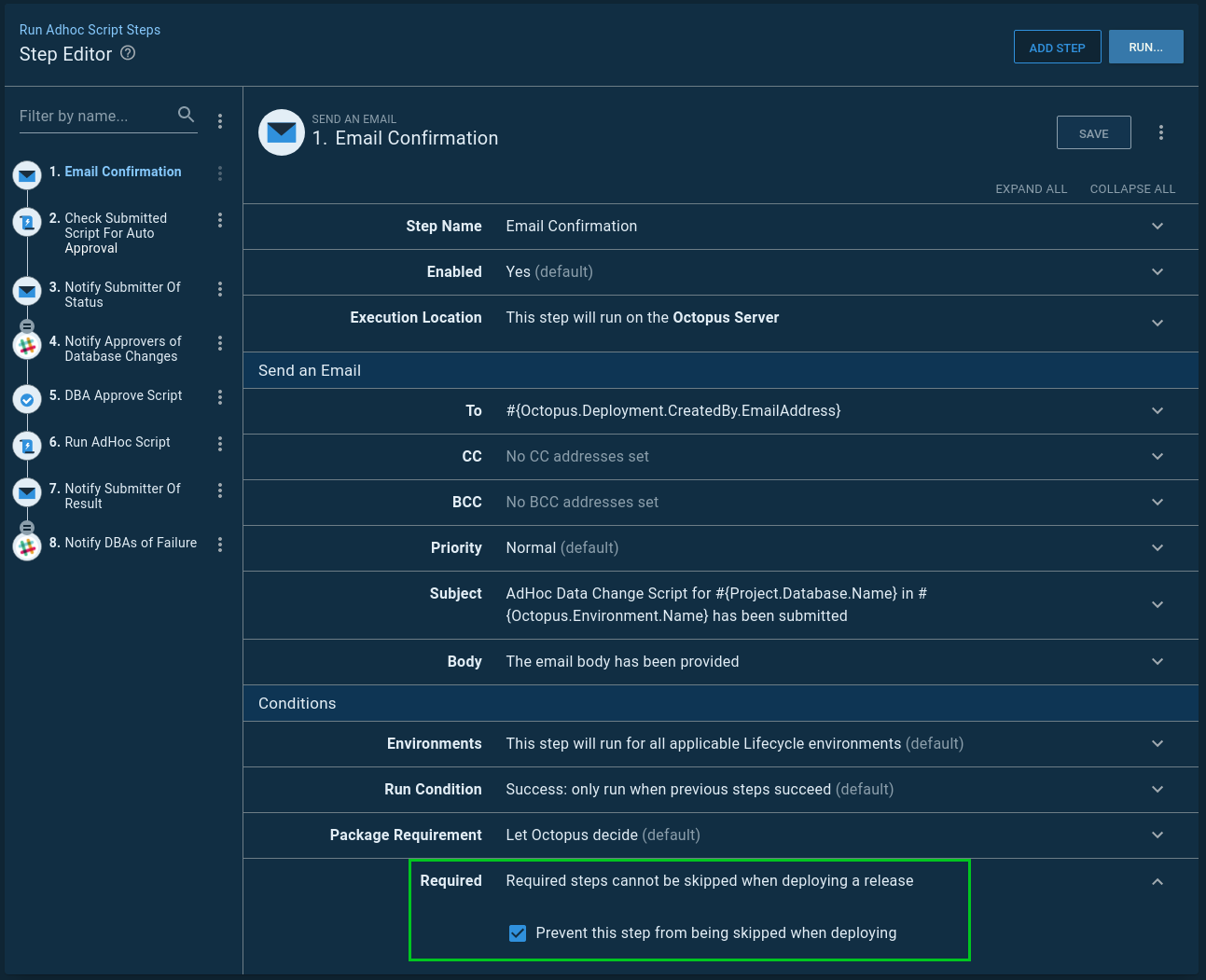Open kebab menu for Check Submitted Script step
1206x980 pixels.
[x=220, y=220]
